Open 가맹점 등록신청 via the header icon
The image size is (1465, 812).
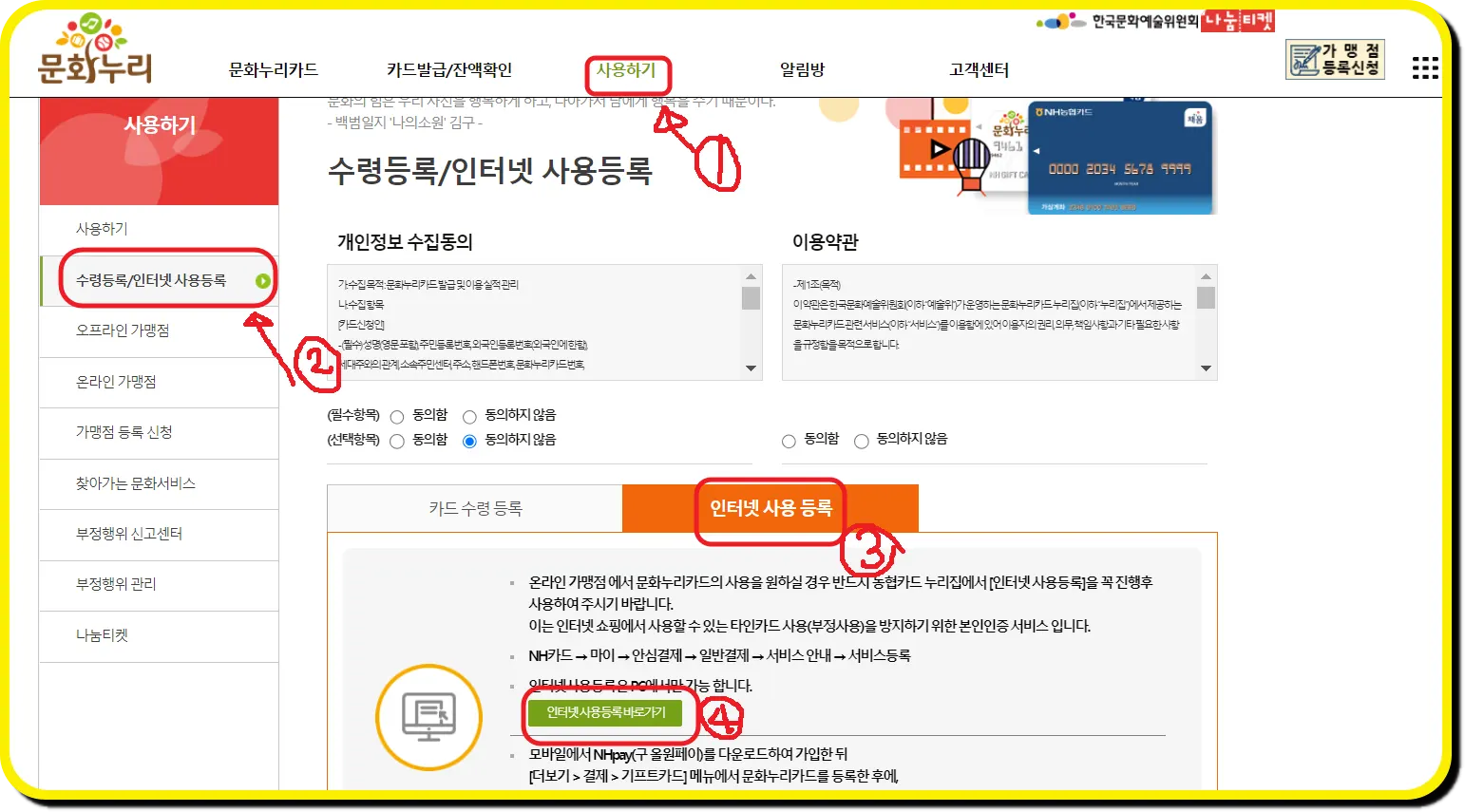pos(1334,58)
